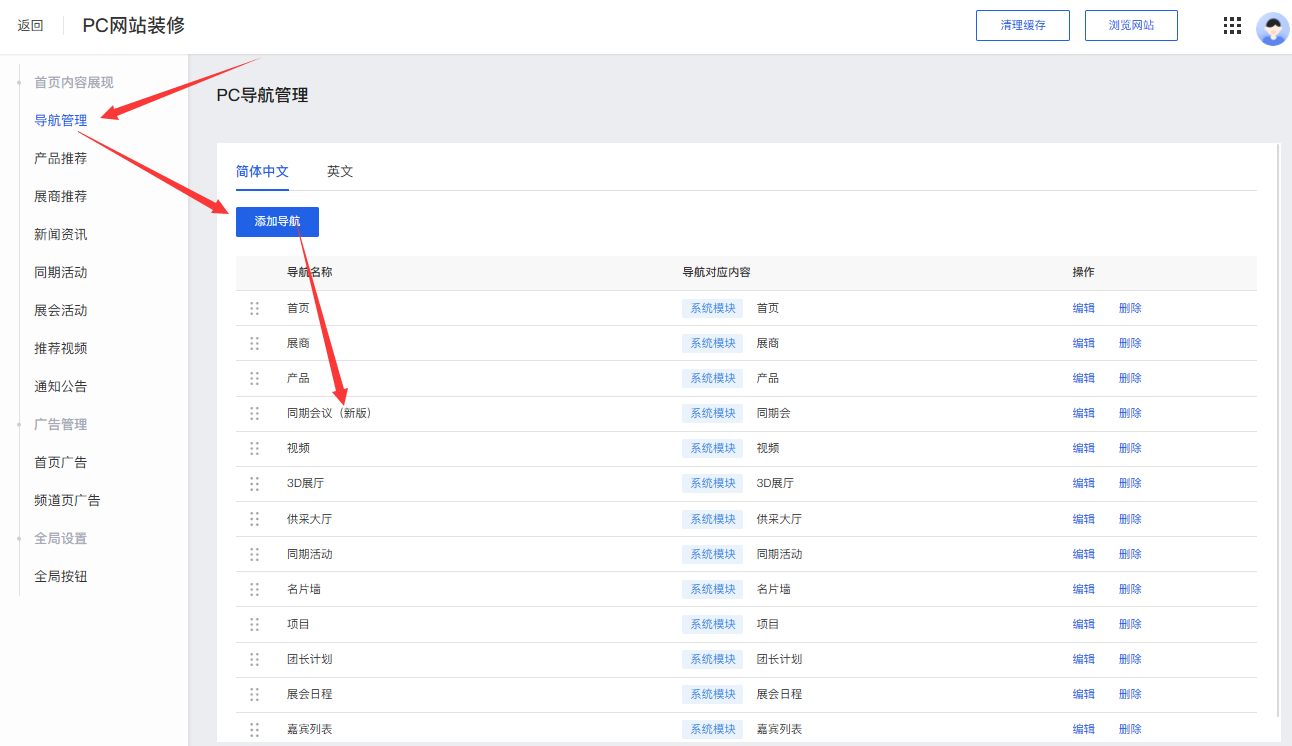The width and height of the screenshot is (1292, 746).
Task: Select 全局按钮 in the sidebar
Action: click(x=61, y=576)
